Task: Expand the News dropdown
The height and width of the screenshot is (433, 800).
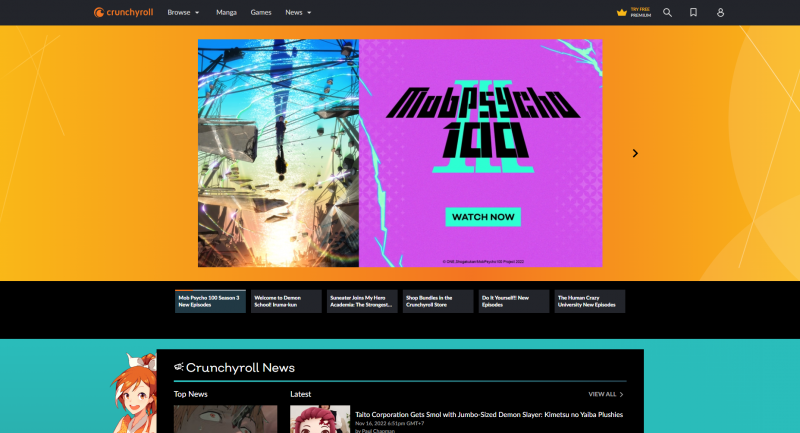Action: 298,12
